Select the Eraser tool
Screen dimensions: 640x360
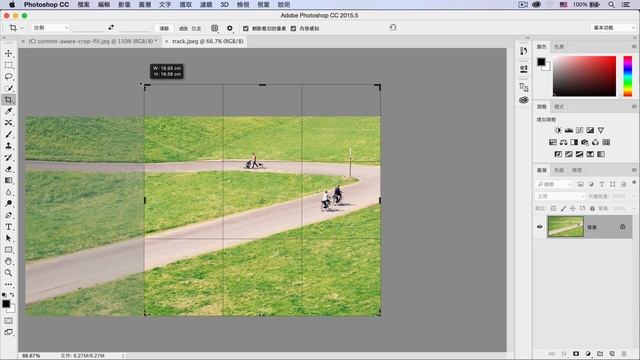tap(9, 169)
